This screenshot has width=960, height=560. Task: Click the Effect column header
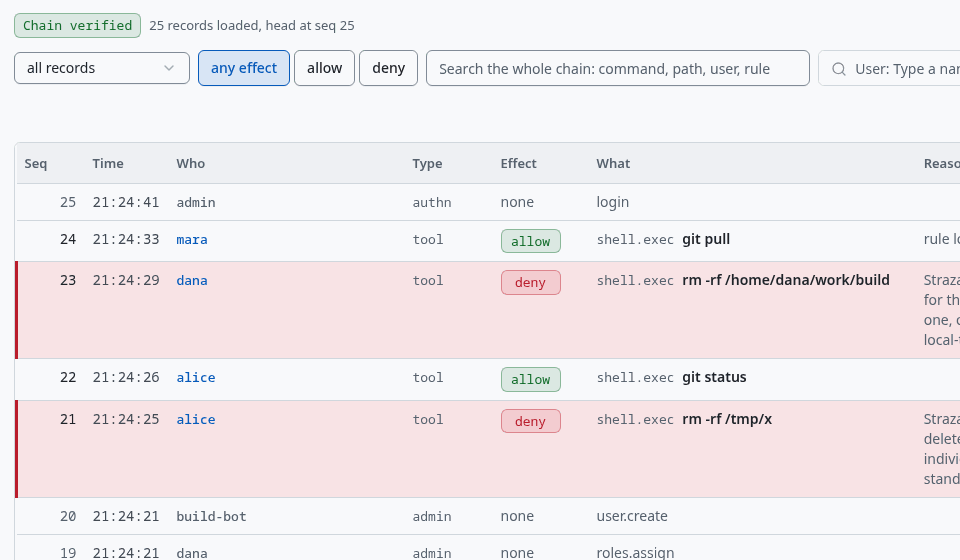518,163
